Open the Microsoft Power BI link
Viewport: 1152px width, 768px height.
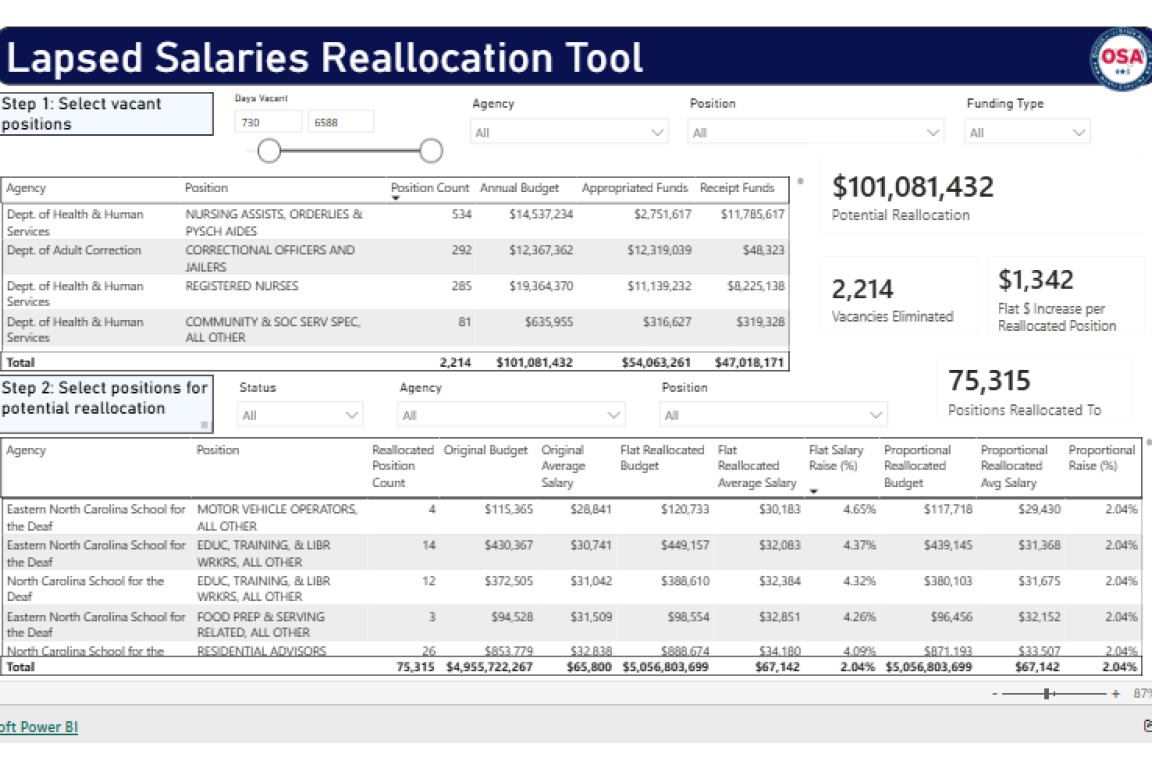click(x=39, y=727)
